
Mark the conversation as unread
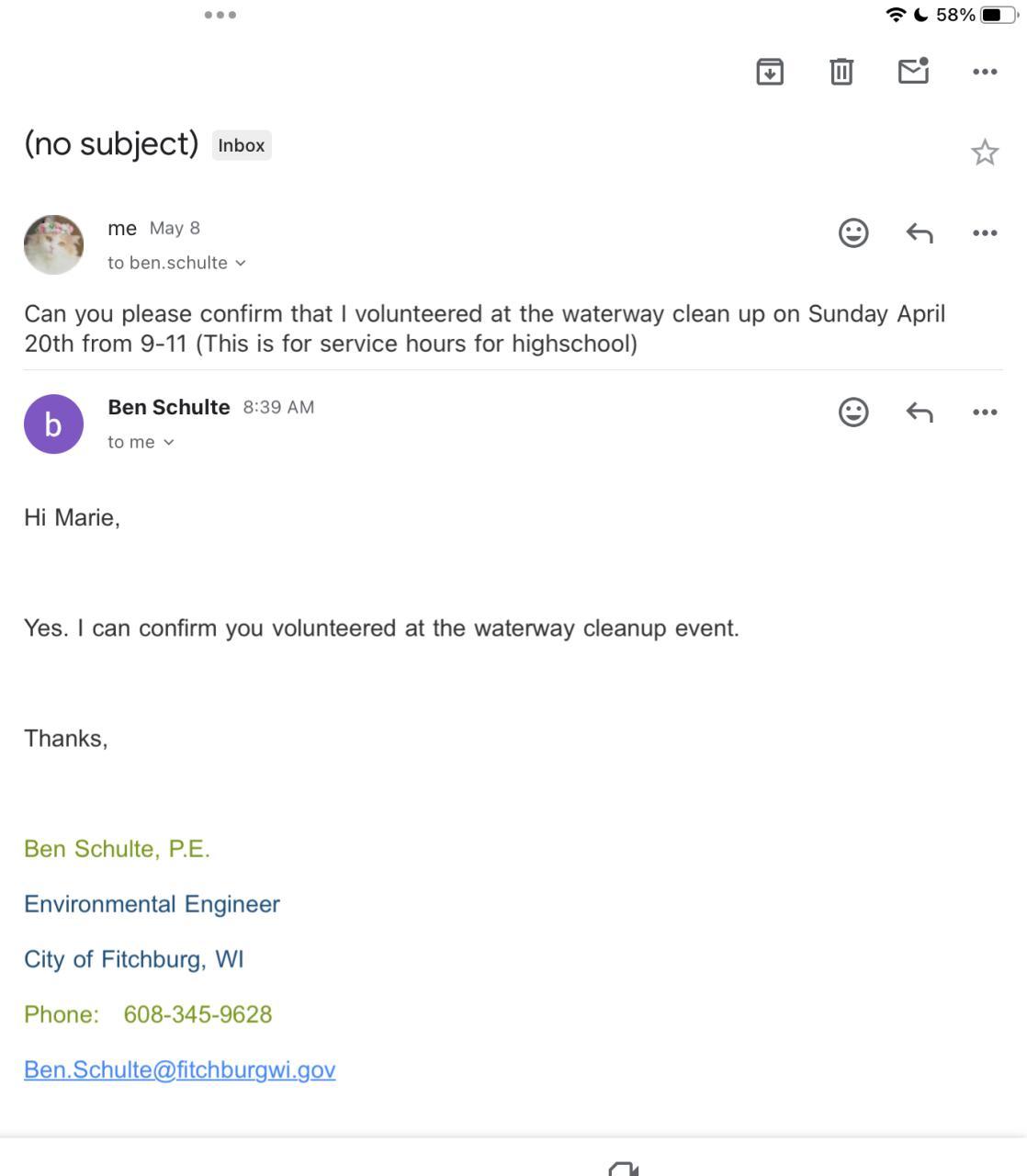pos(913,71)
